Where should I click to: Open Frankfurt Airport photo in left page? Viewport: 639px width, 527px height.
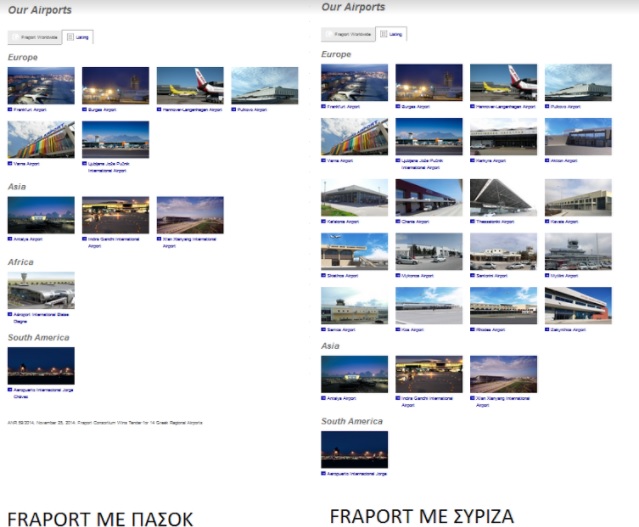pos(41,86)
